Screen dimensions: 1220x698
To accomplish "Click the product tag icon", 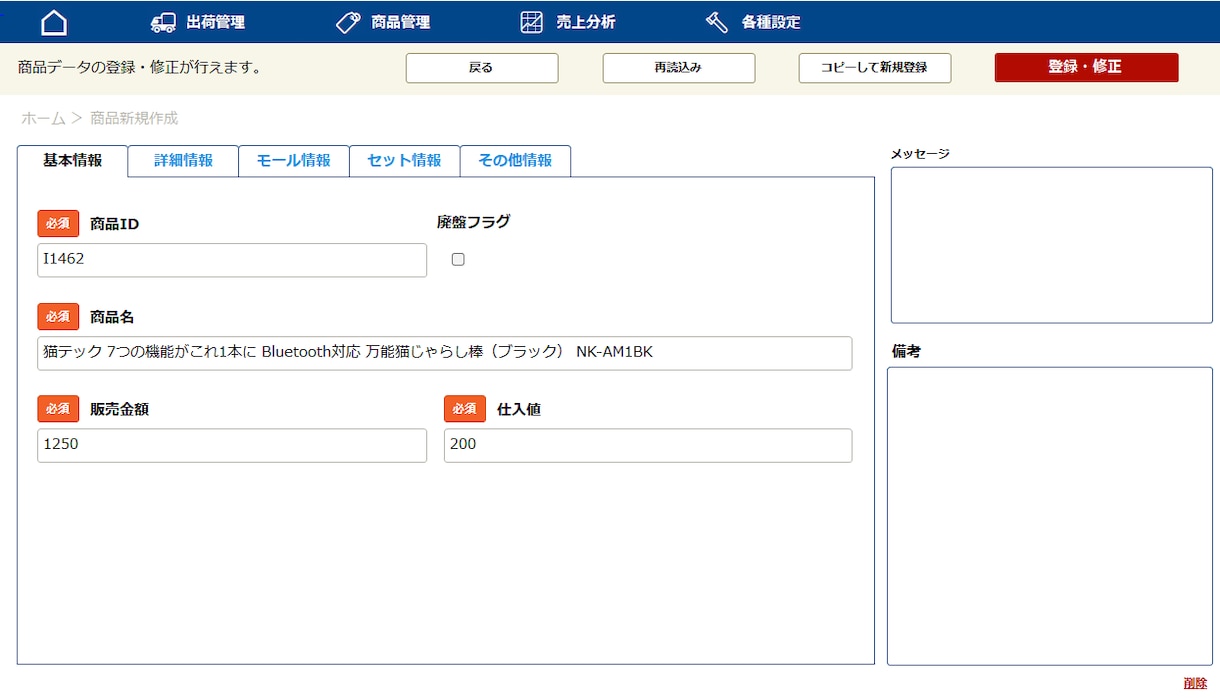I will click(x=348, y=22).
